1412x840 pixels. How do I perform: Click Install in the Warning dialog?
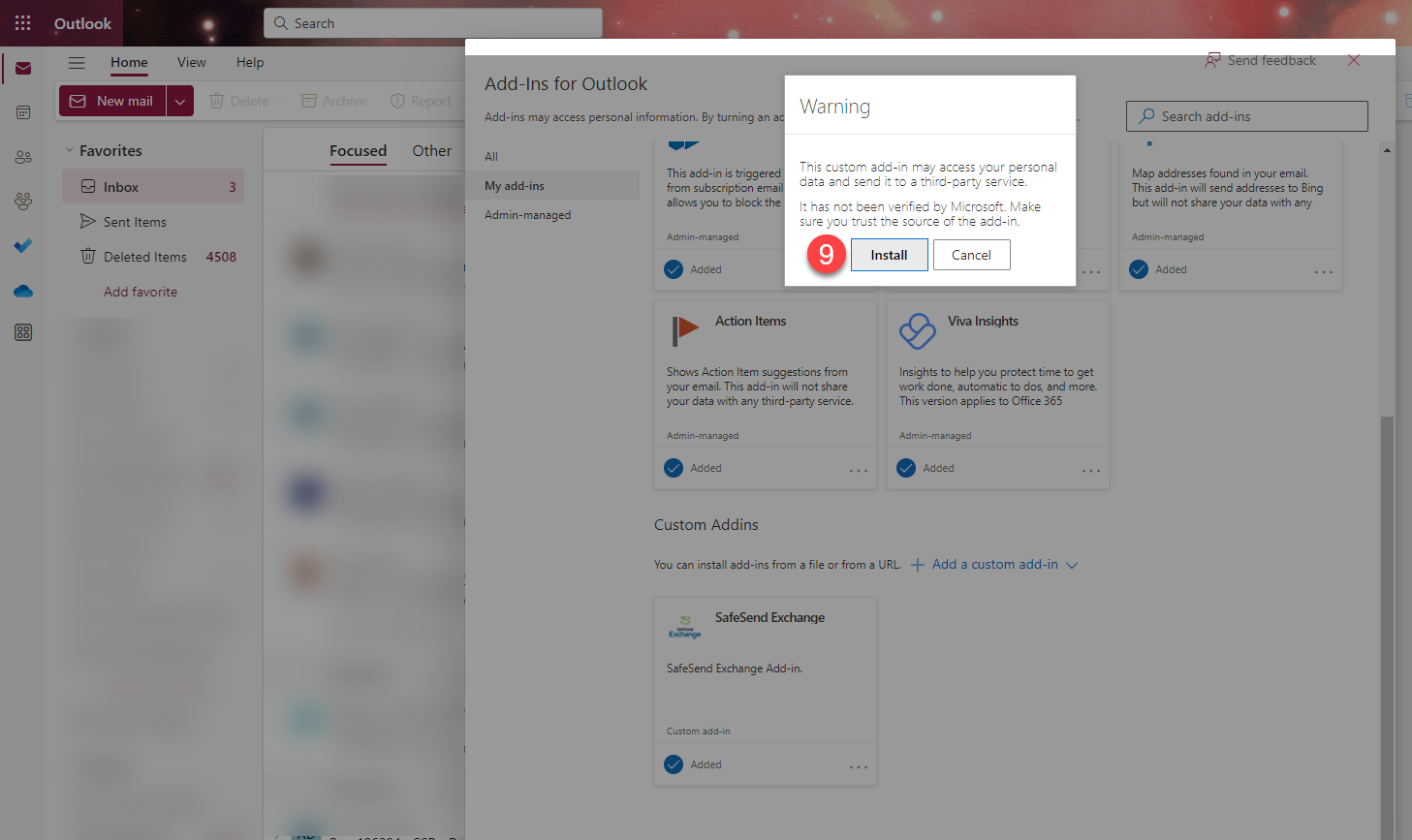889,255
